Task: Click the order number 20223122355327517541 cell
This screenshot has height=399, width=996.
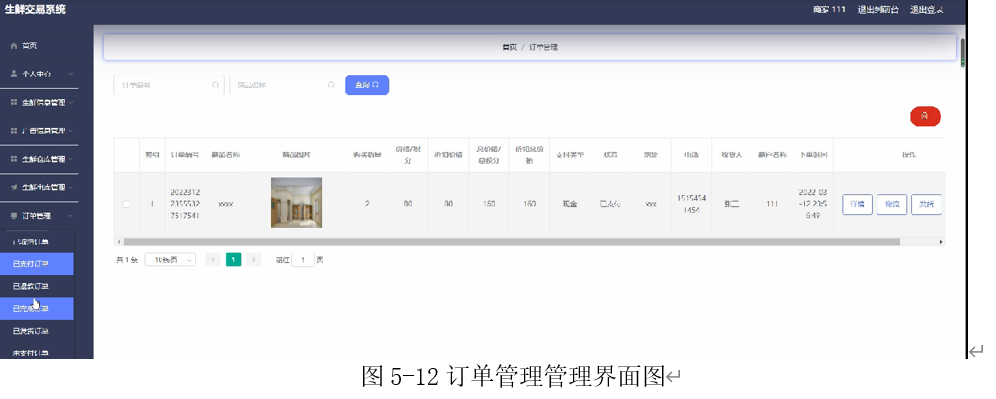Action: pyautogui.click(x=185, y=204)
